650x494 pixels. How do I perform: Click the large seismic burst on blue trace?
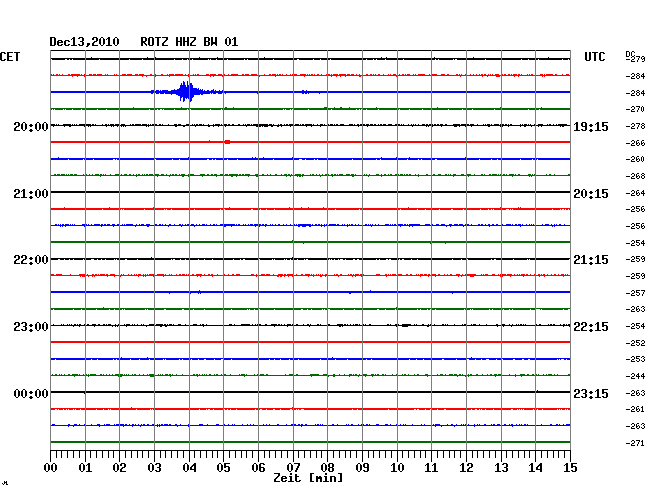(x=187, y=92)
